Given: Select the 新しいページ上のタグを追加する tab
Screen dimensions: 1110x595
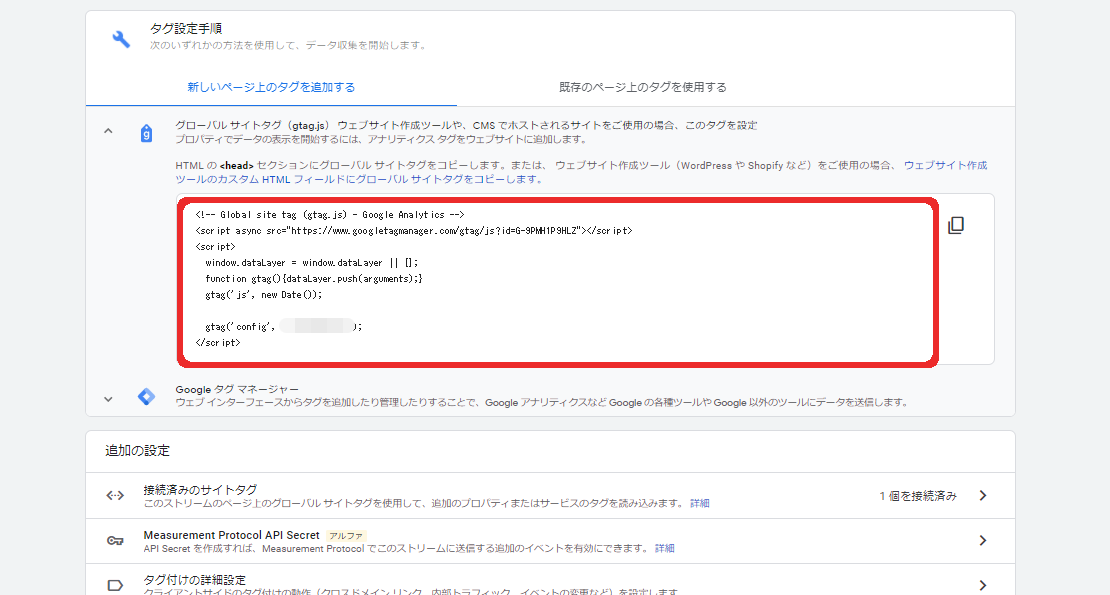Looking at the screenshot, I should pos(271,87).
